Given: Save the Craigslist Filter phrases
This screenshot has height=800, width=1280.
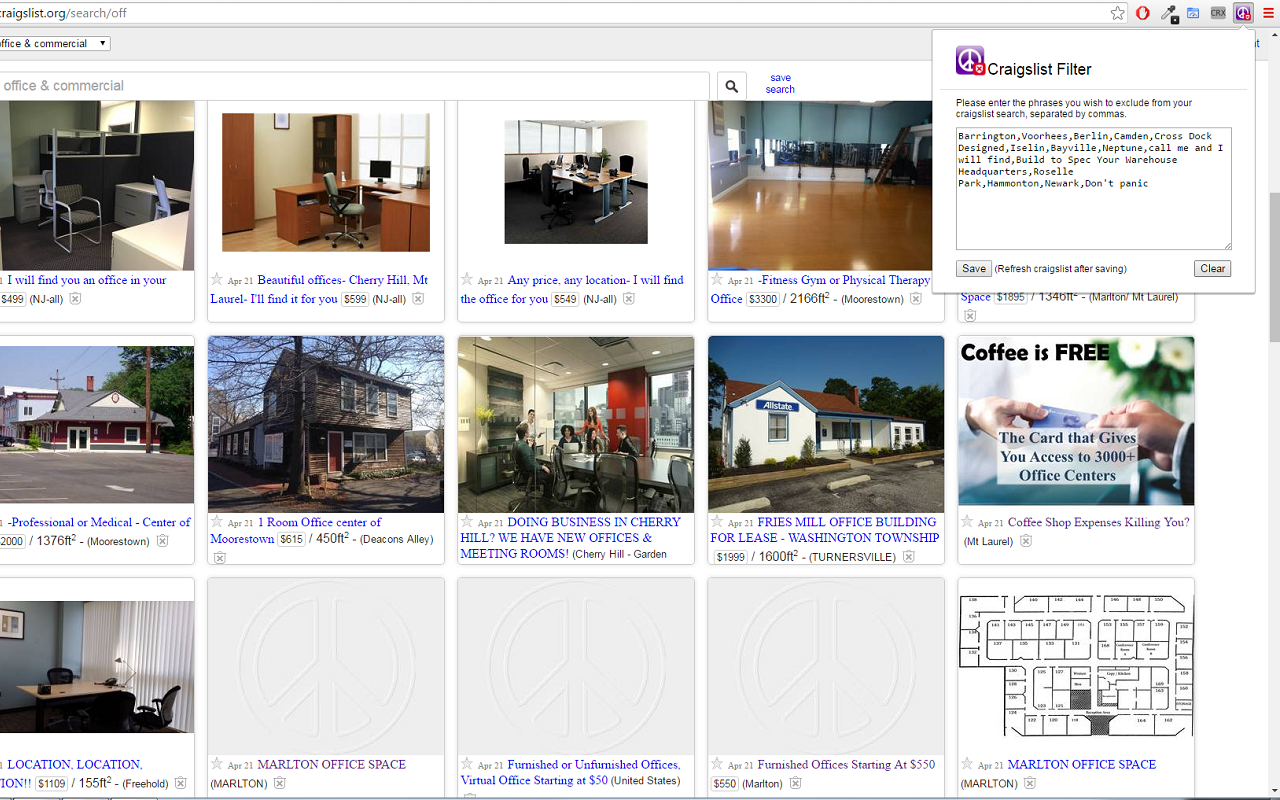Looking at the screenshot, I should coord(973,269).
